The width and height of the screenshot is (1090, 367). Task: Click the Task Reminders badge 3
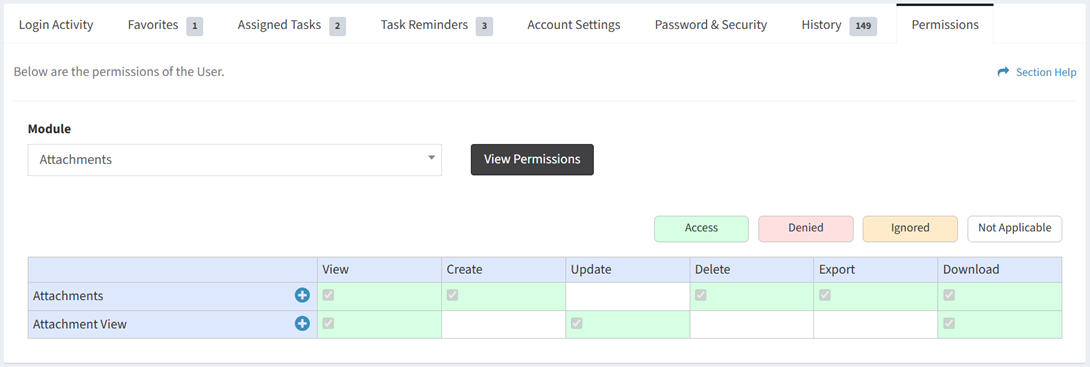(x=485, y=26)
